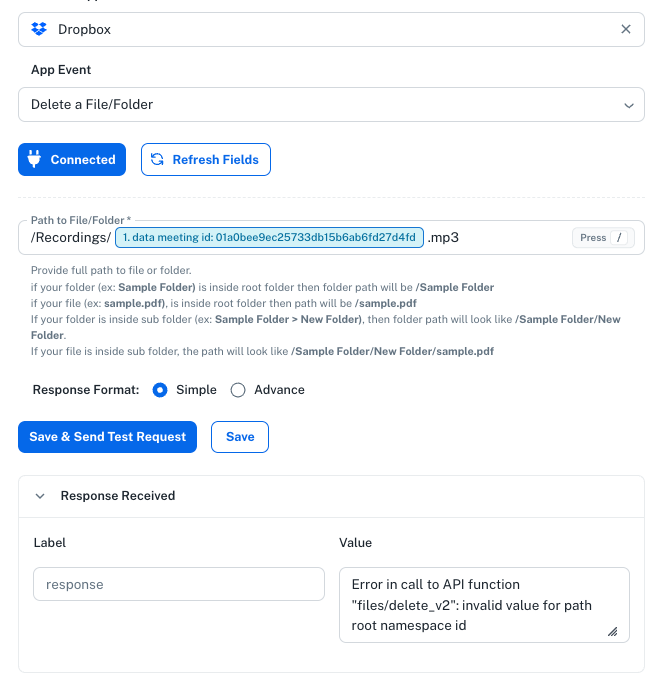Open the Delete a File/Folder combo box
Viewport: 654px width, 696px height.
(331, 105)
